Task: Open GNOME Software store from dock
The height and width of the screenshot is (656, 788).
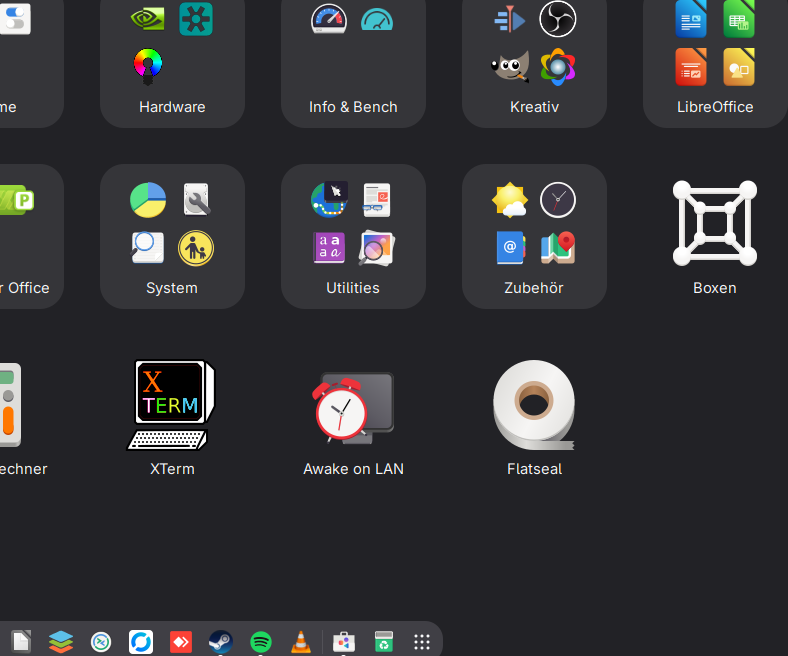Action: coord(344,642)
